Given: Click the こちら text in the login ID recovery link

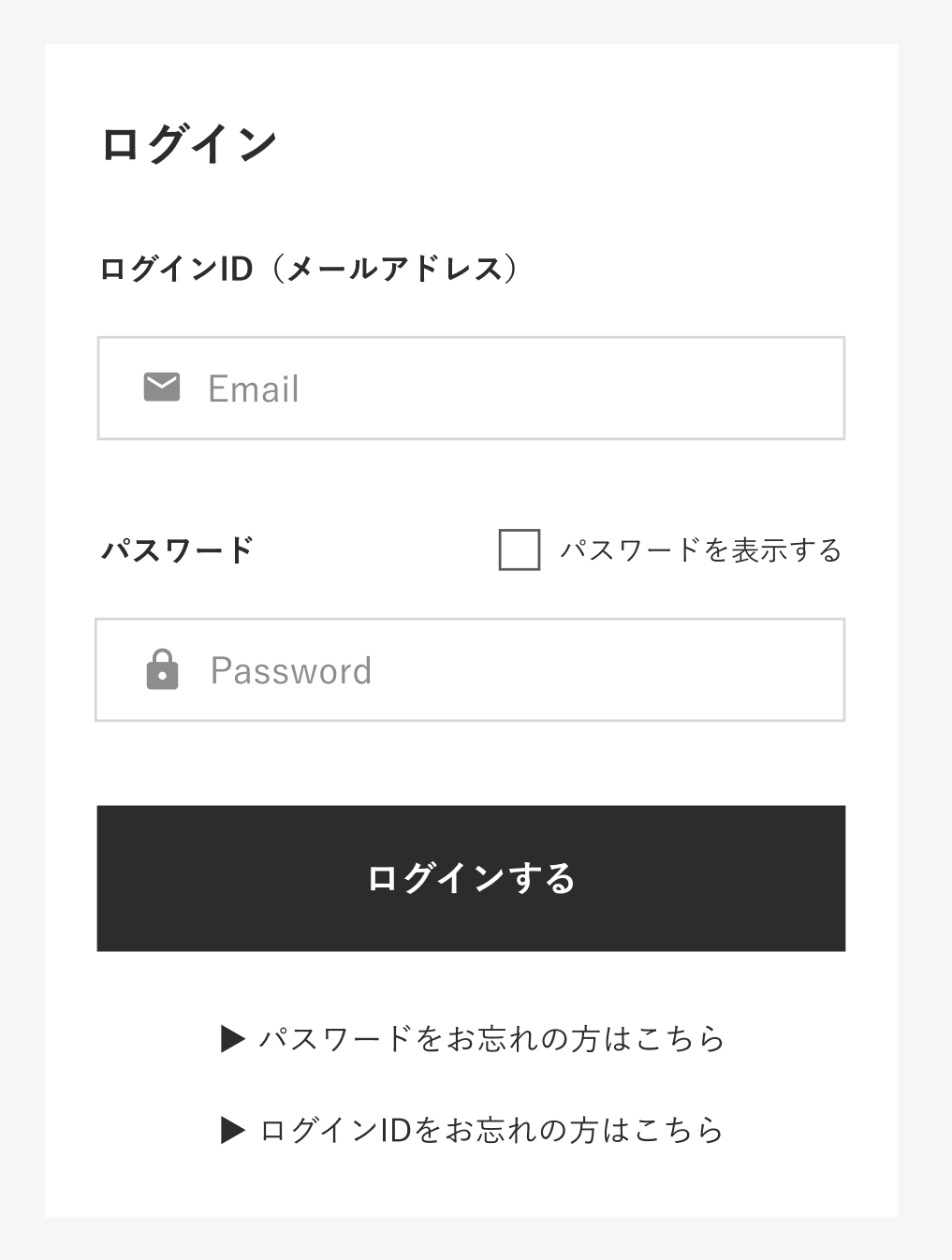Looking at the screenshot, I should 681,1130.
